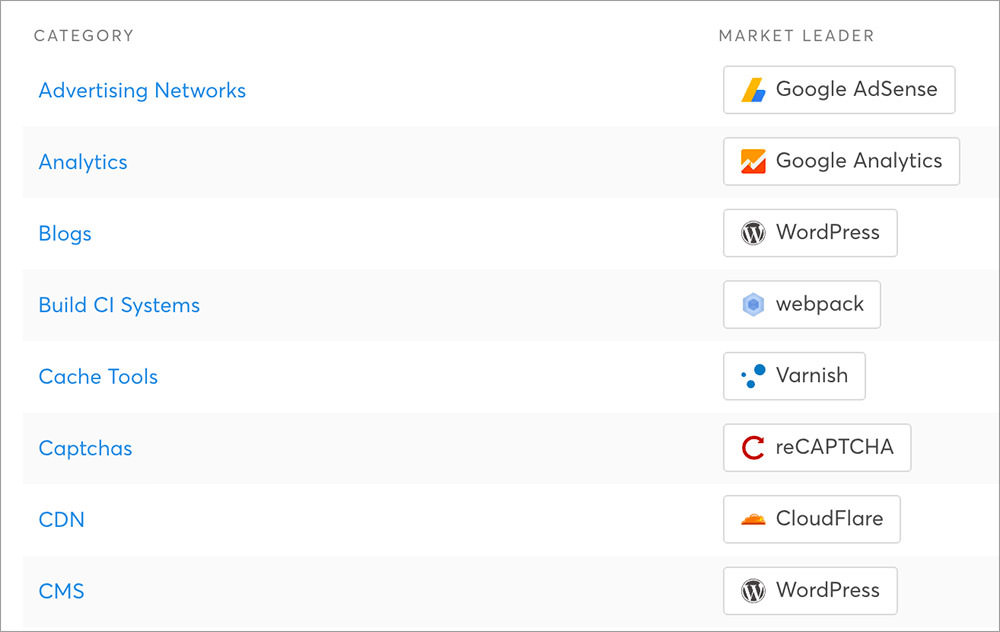Click the Google Analytics chart icon
Image resolution: width=1000 pixels, height=632 pixels.
753,161
